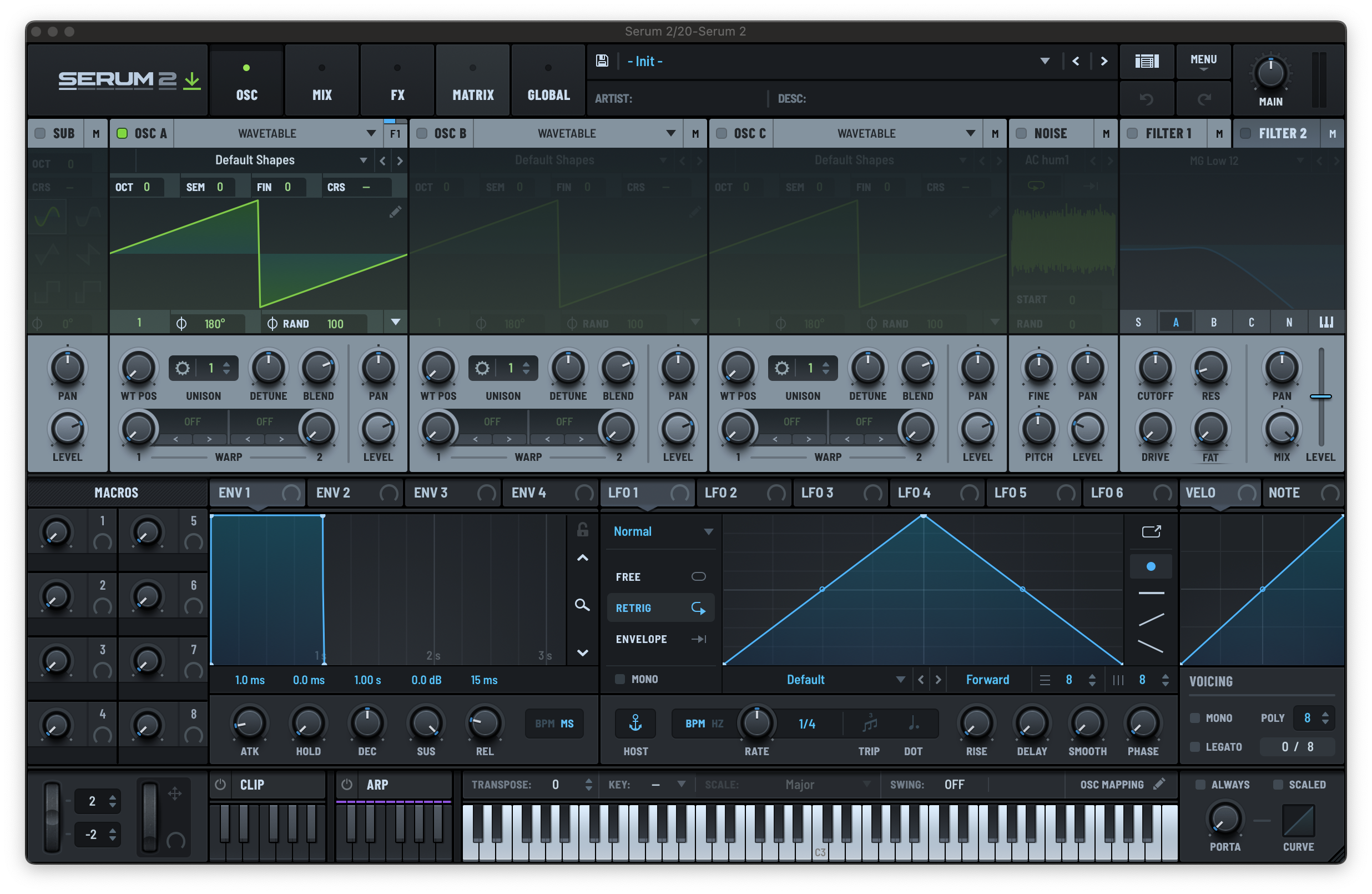Click the MAIN volume knob
1372x894 pixels.
1270,73
